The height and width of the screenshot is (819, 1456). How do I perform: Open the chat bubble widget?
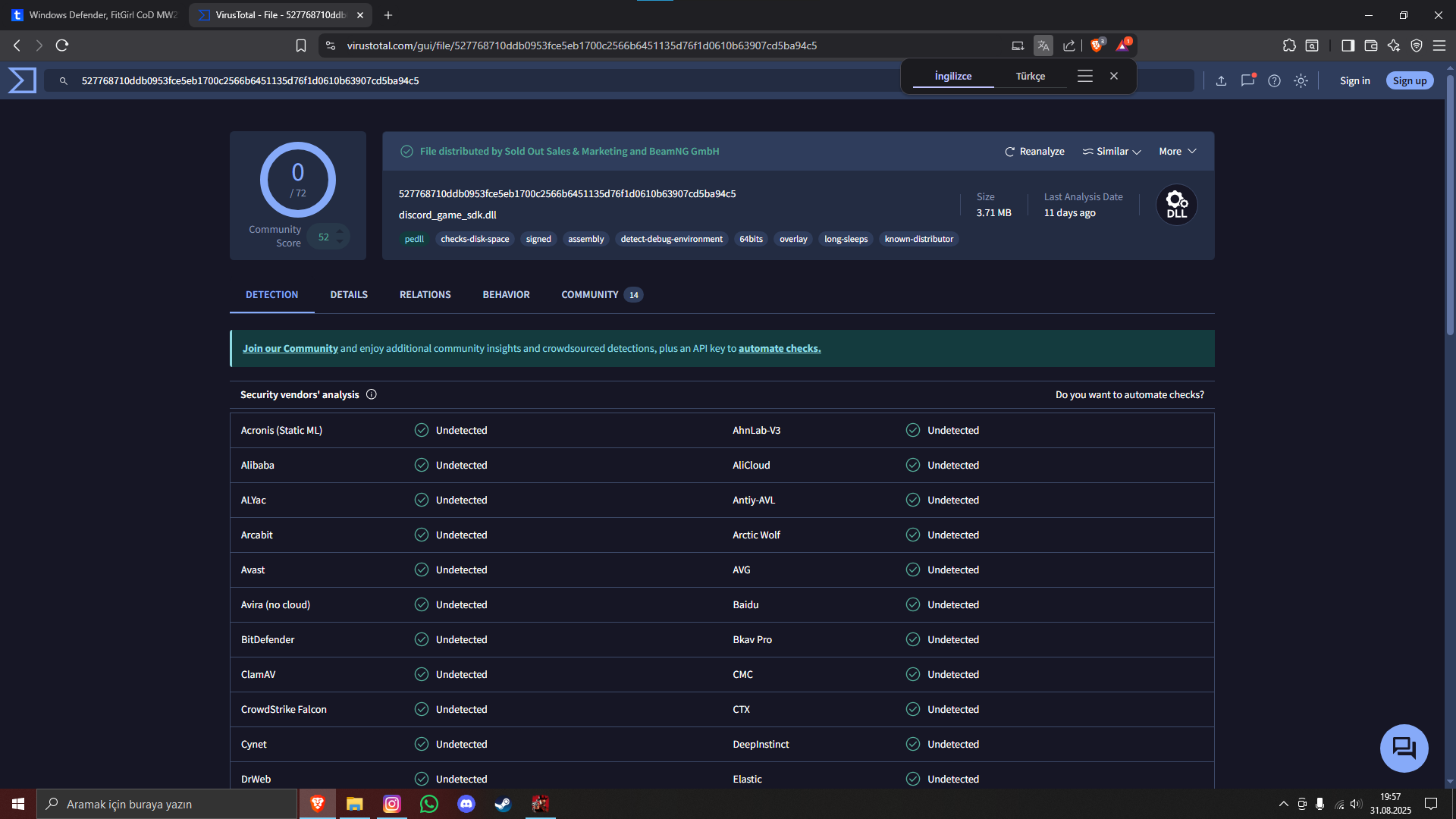tap(1404, 748)
